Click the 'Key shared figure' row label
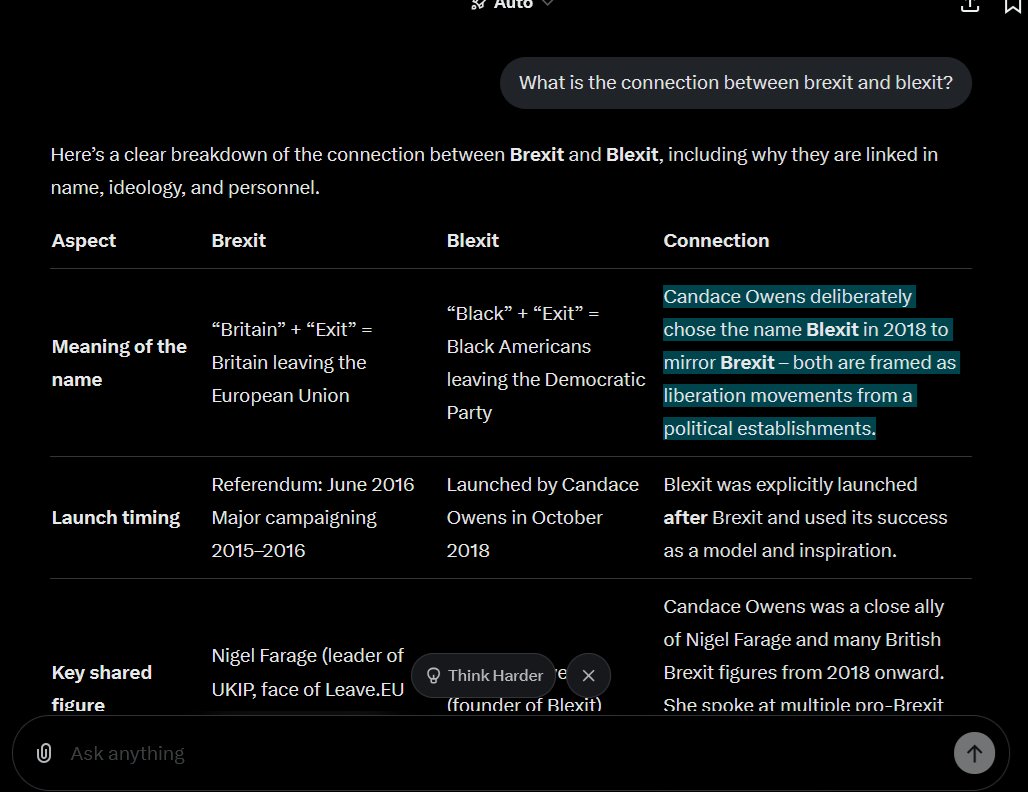1028x792 pixels. pyautogui.click(x=102, y=688)
